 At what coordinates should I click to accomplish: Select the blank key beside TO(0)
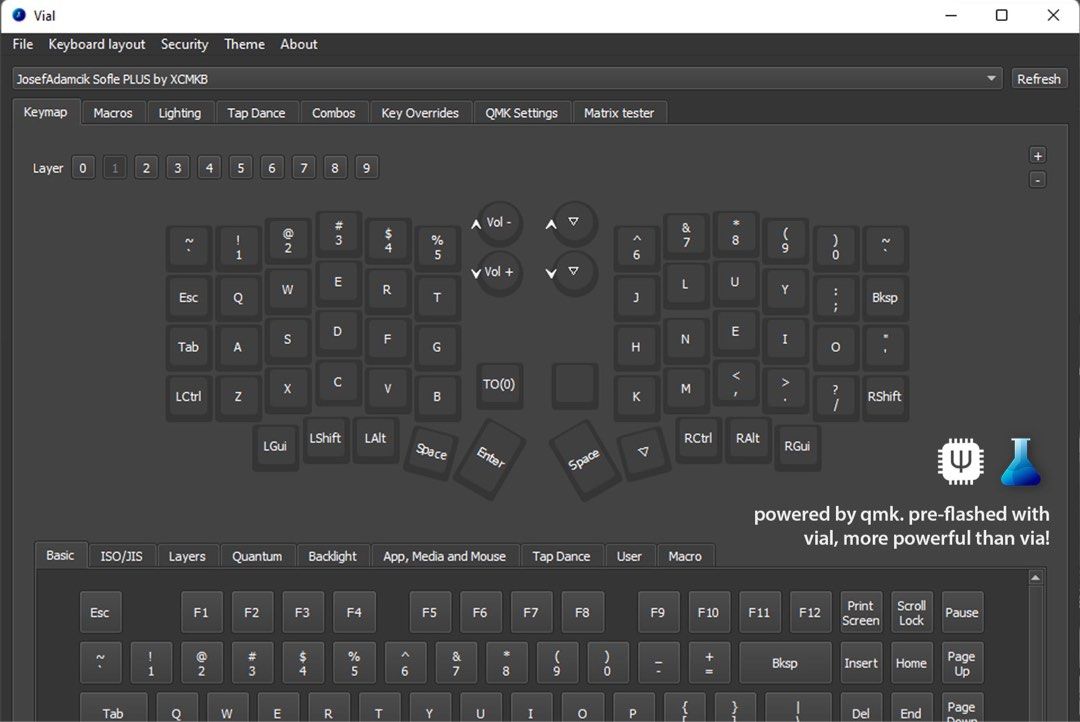575,385
